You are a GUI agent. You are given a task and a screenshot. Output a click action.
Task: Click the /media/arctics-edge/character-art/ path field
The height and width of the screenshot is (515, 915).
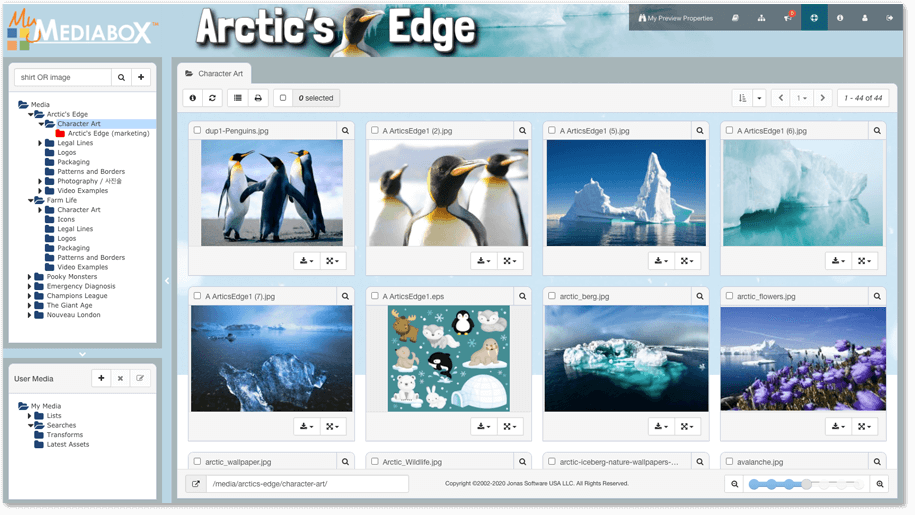[x=308, y=484]
